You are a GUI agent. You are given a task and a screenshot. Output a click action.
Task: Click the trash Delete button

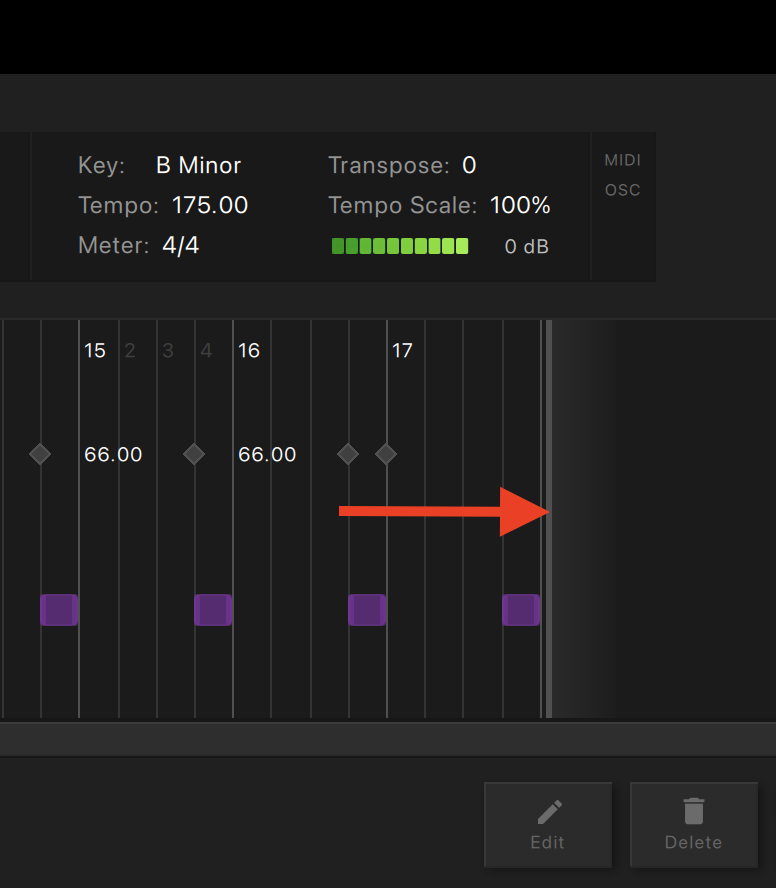click(694, 825)
